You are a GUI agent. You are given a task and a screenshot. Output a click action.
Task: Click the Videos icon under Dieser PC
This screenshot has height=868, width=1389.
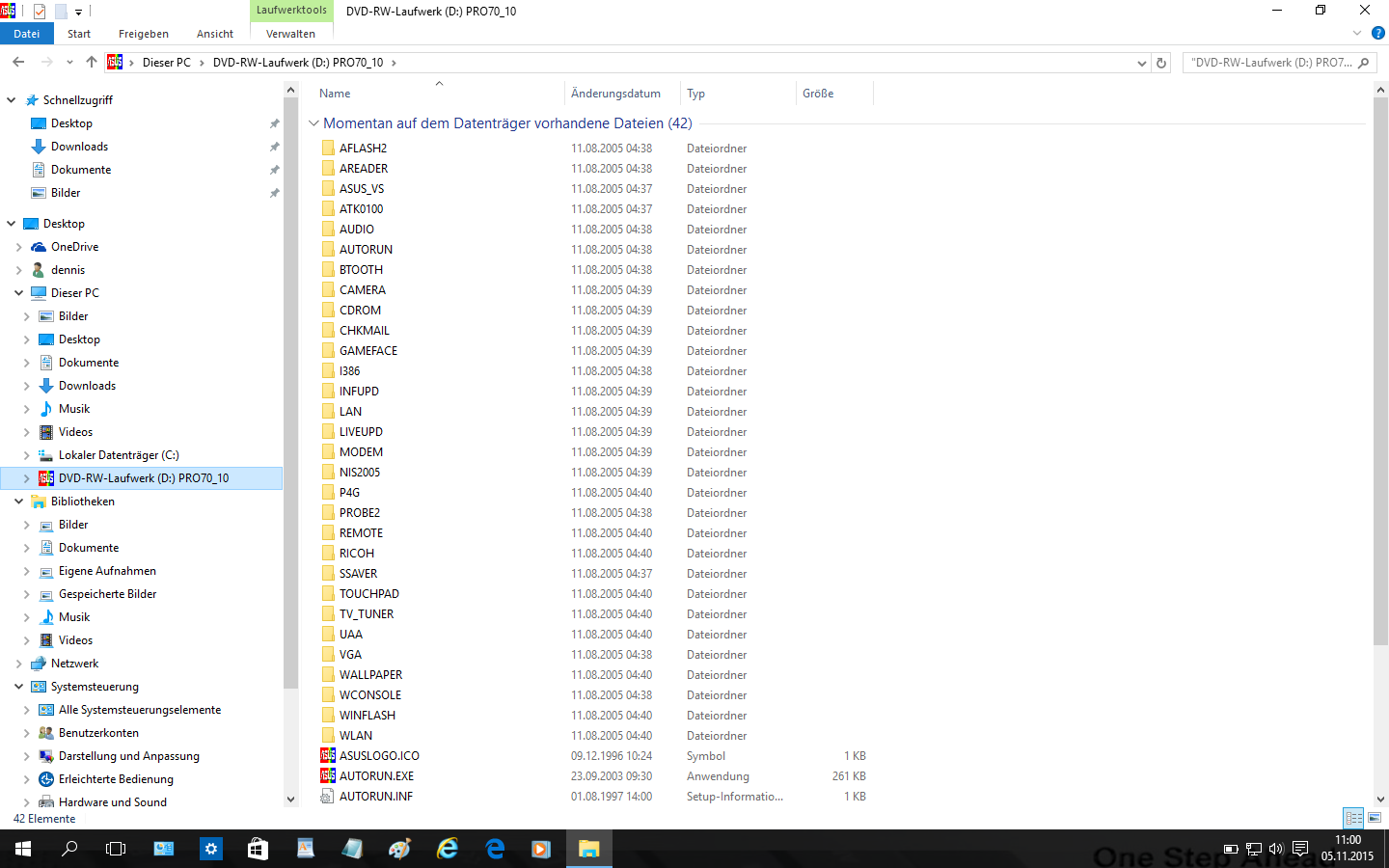pyautogui.click(x=46, y=432)
